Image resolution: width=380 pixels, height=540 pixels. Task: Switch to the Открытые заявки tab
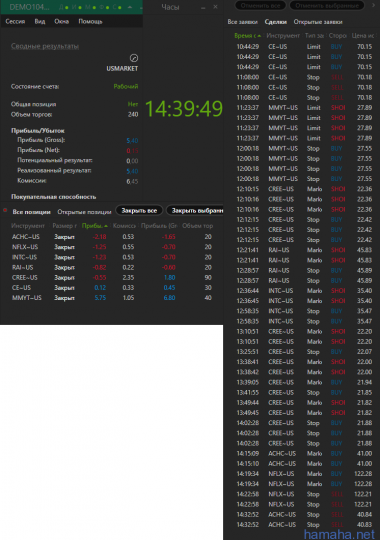(318, 22)
